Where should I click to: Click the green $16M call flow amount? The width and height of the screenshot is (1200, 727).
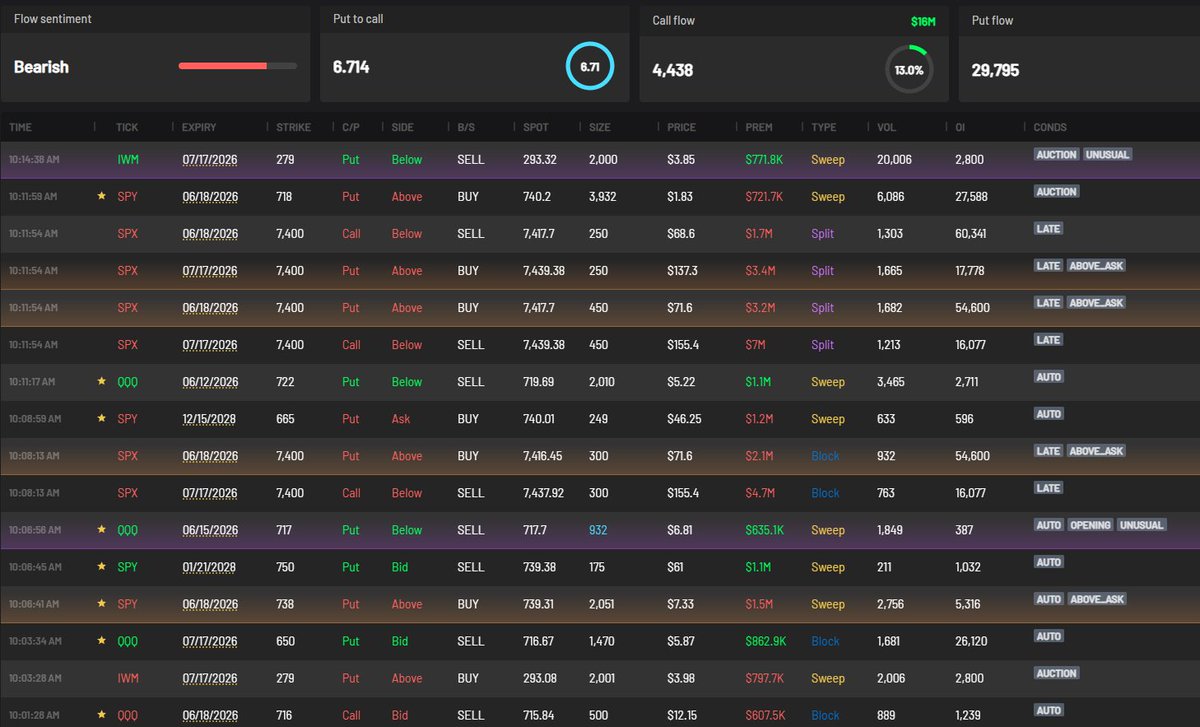point(923,21)
